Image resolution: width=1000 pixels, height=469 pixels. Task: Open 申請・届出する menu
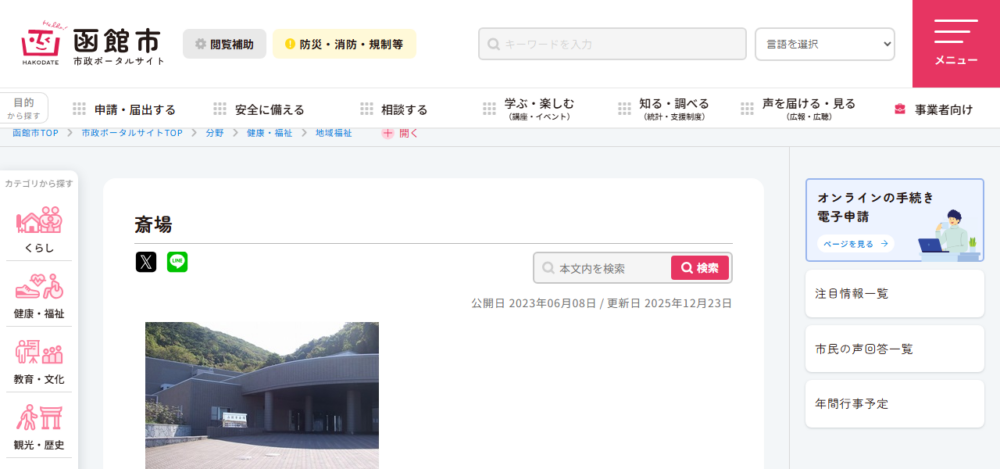point(124,109)
